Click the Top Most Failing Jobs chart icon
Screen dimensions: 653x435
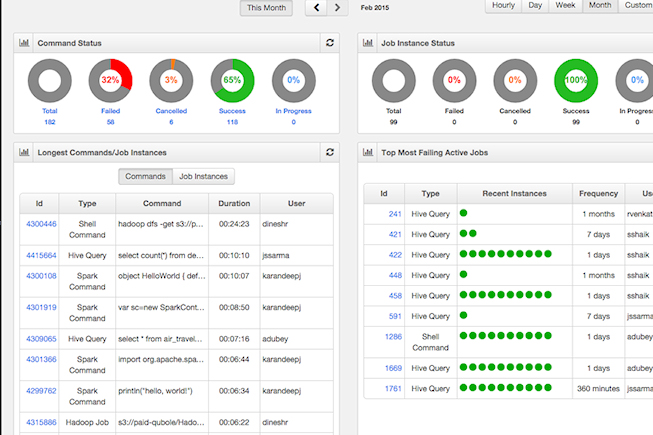pos(369,152)
